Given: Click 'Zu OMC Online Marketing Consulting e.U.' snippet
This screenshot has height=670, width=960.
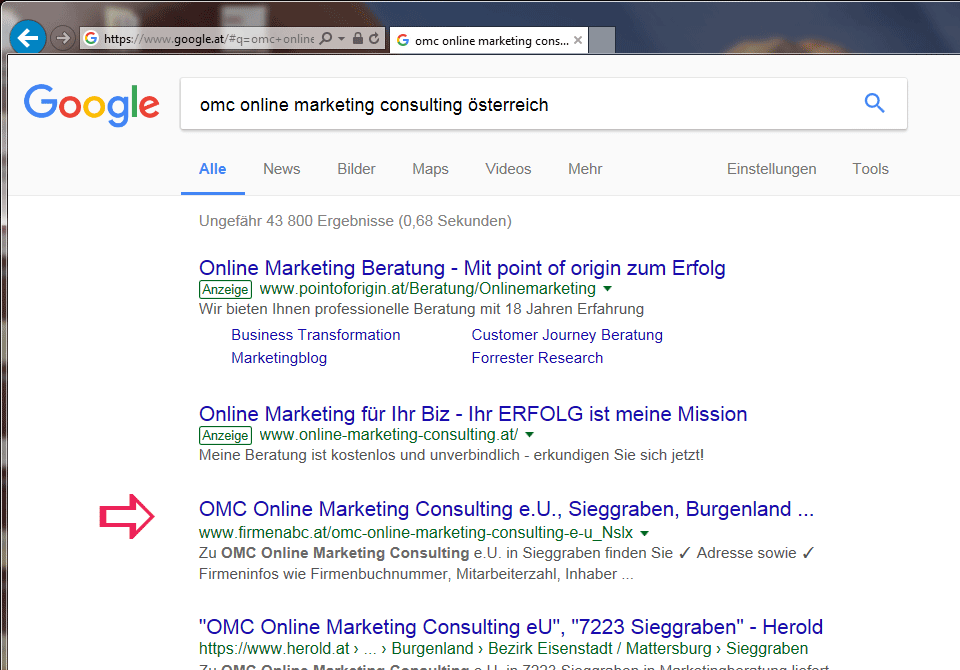Looking at the screenshot, I should click(506, 563).
